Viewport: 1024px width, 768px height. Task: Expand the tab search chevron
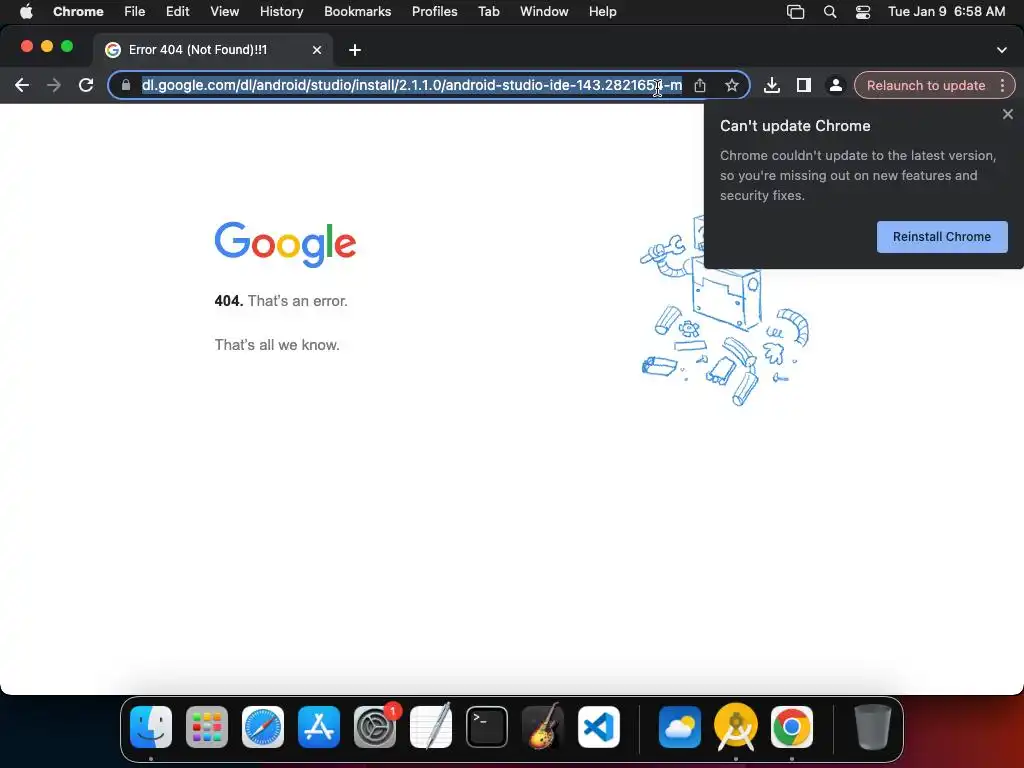coord(1001,50)
